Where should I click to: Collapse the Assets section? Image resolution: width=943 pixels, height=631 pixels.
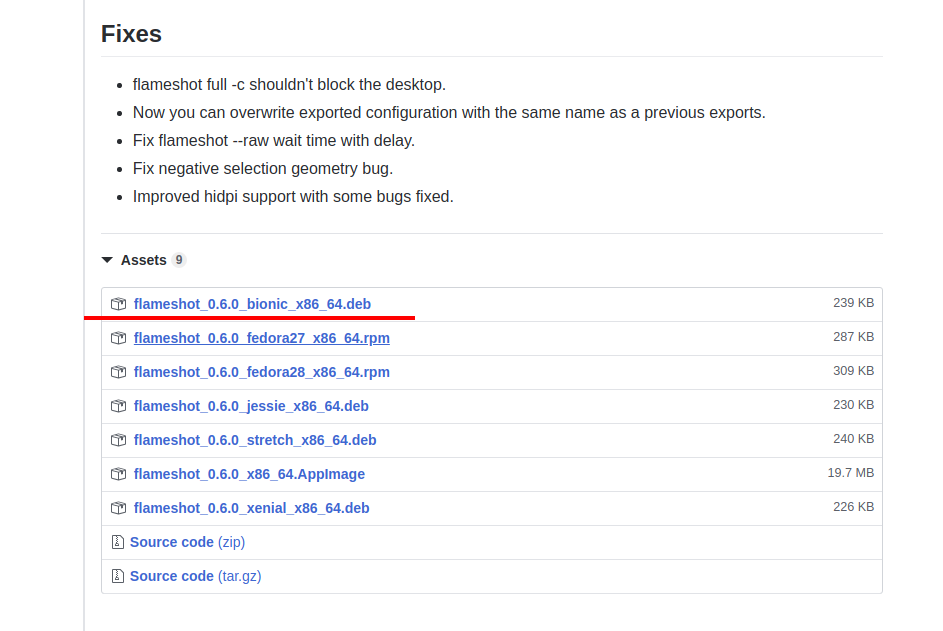click(x=143, y=260)
